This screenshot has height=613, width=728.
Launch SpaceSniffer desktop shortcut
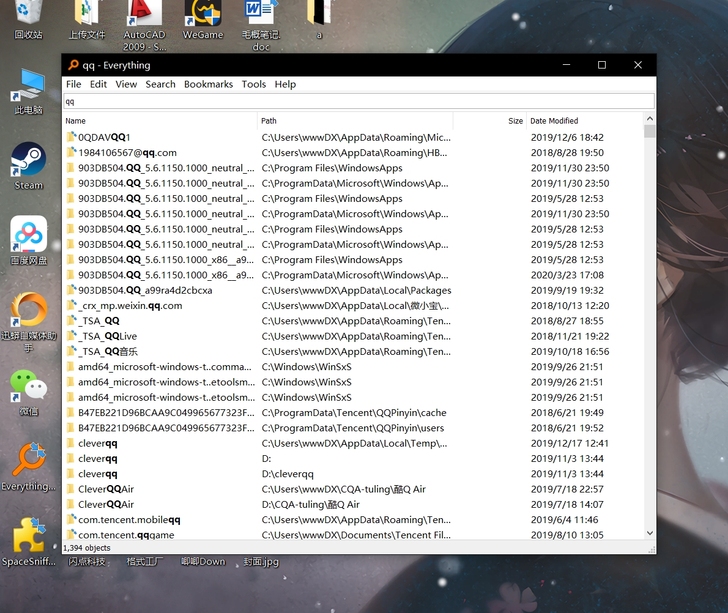coord(28,541)
